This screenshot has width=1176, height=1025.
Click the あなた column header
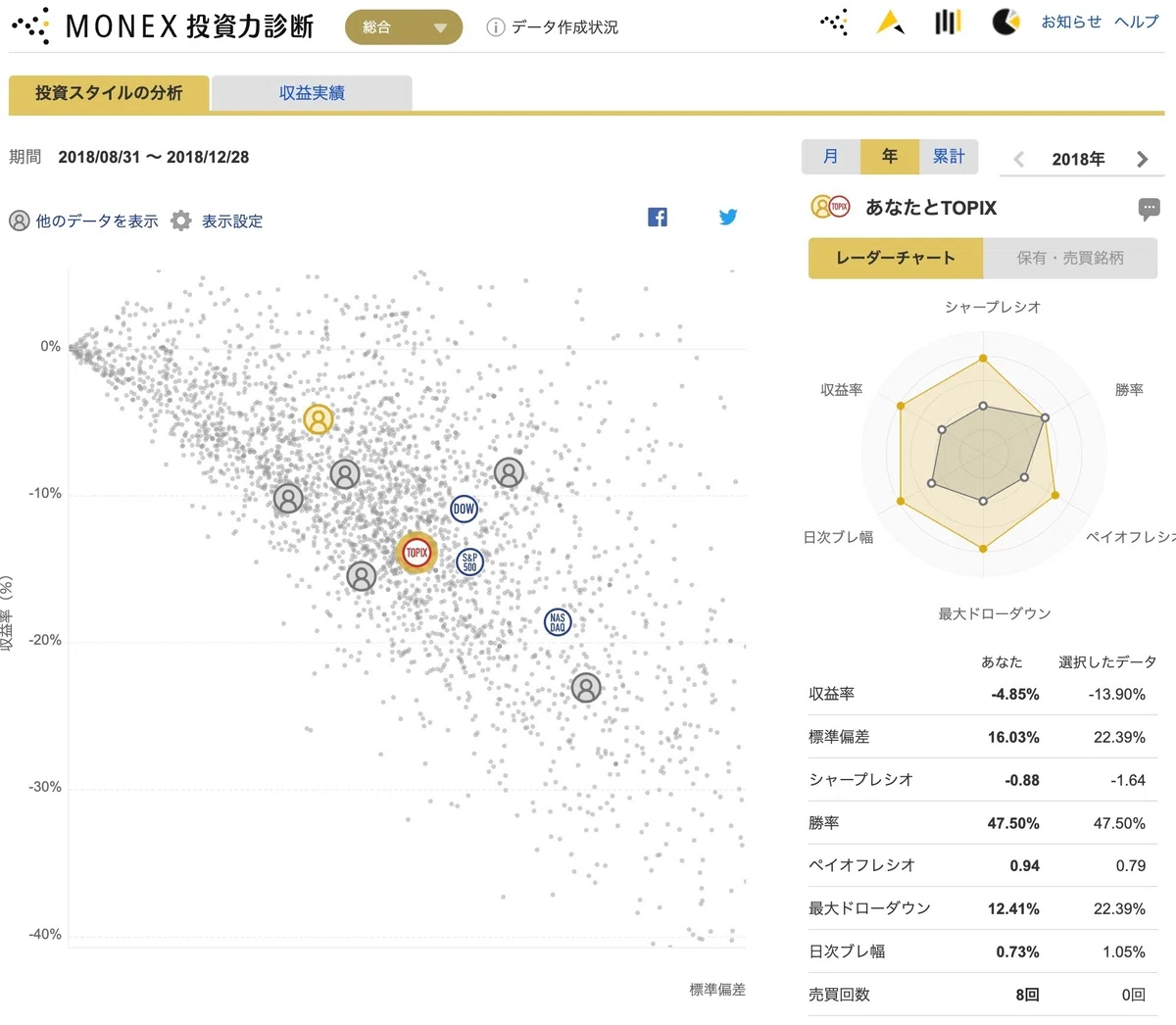click(1002, 662)
